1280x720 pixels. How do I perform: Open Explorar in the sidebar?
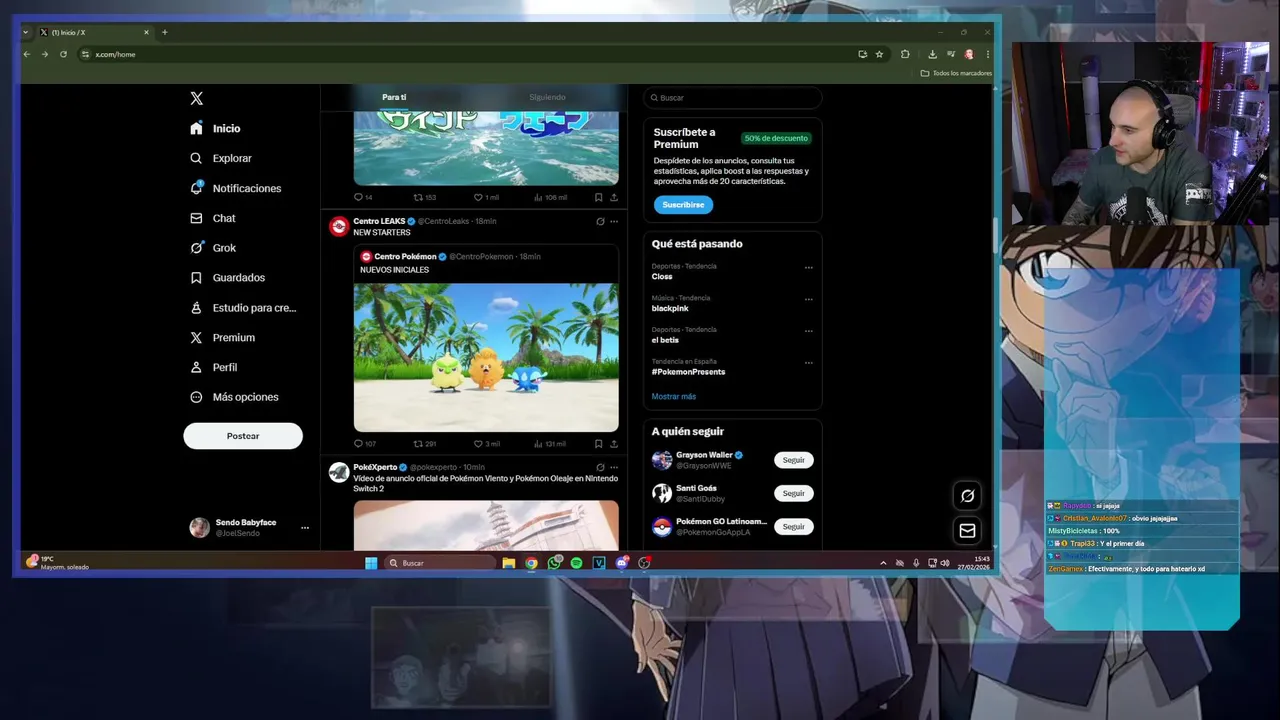coord(221,158)
